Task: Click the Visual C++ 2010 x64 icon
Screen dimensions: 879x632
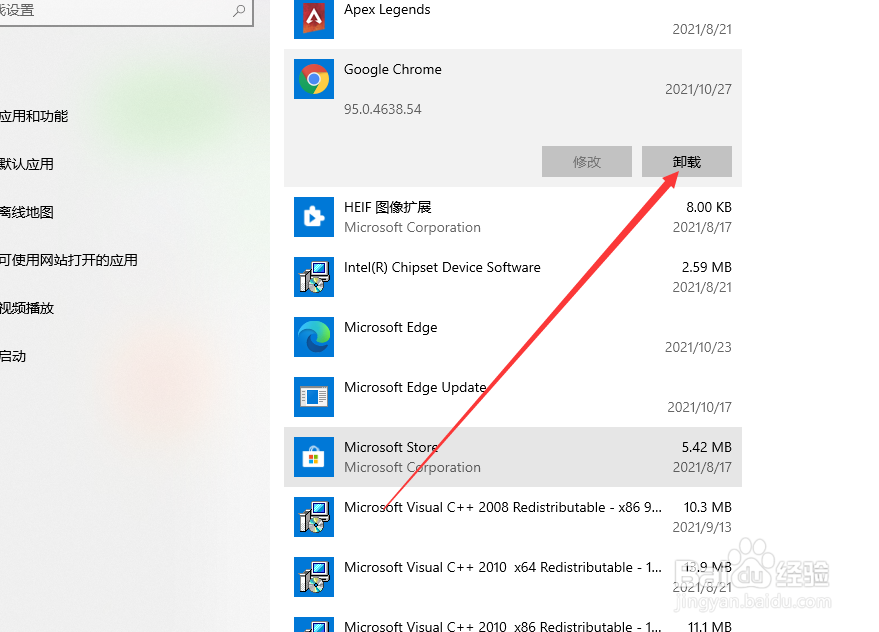Action: tap(314, 577)
